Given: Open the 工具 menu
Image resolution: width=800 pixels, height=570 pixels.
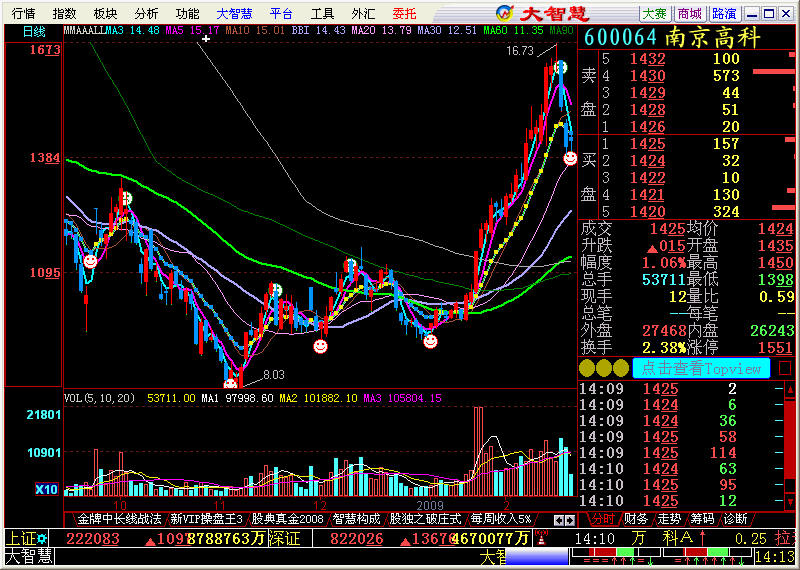Looking at the screenshot, I should 322,13.
